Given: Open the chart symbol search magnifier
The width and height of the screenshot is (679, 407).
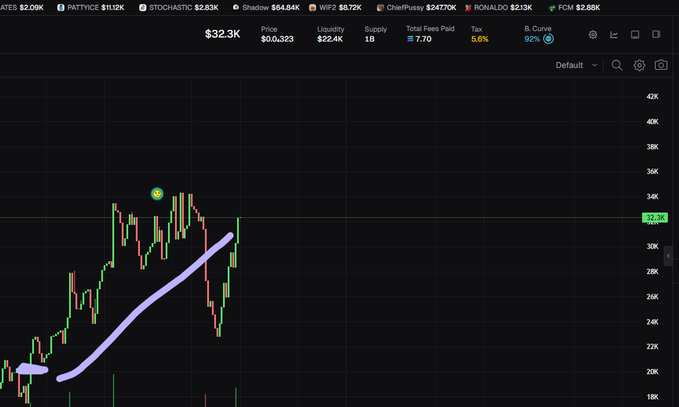Looking at the screenshot, I should click(x=617, y=65).
